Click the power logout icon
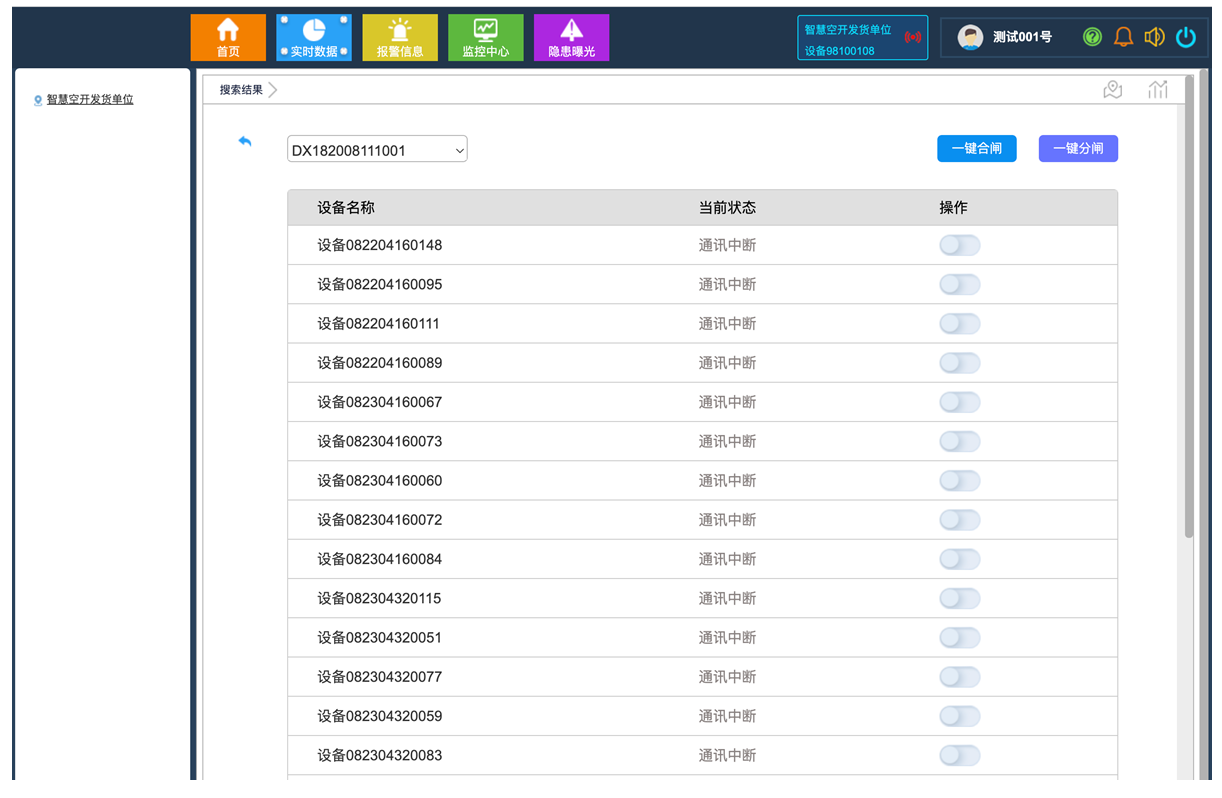1222x798 pixels. click(1186, 37)
